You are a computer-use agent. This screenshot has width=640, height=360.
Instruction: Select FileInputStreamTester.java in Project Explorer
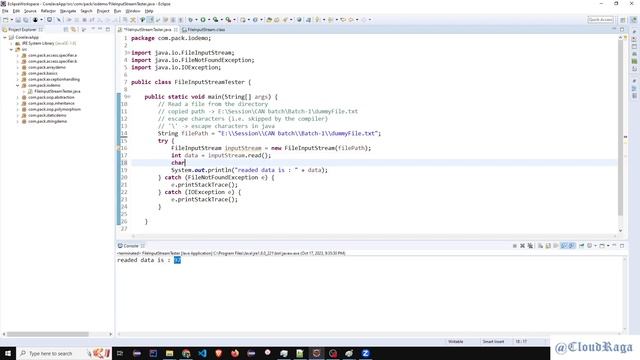point(57,91)
